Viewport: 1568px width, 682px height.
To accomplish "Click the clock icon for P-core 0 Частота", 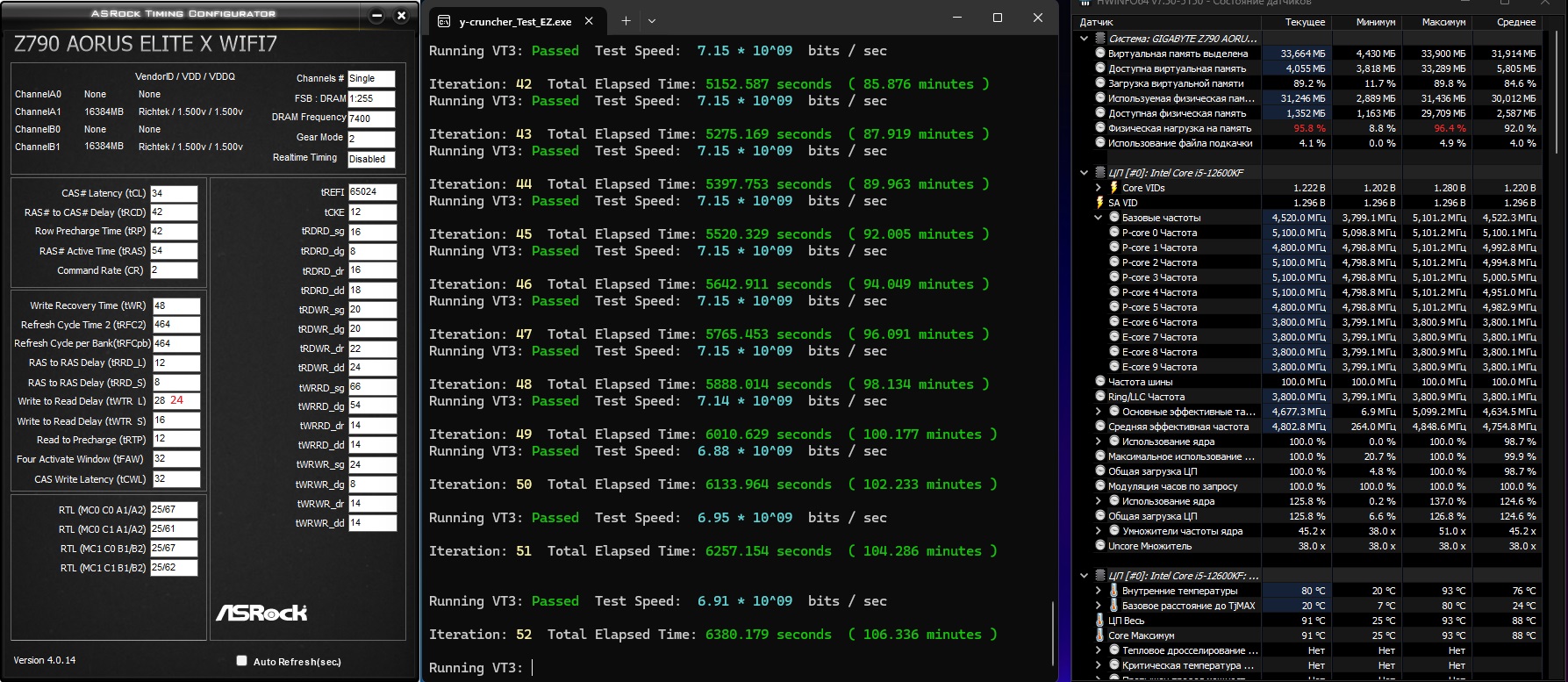I will [1114, 233].
